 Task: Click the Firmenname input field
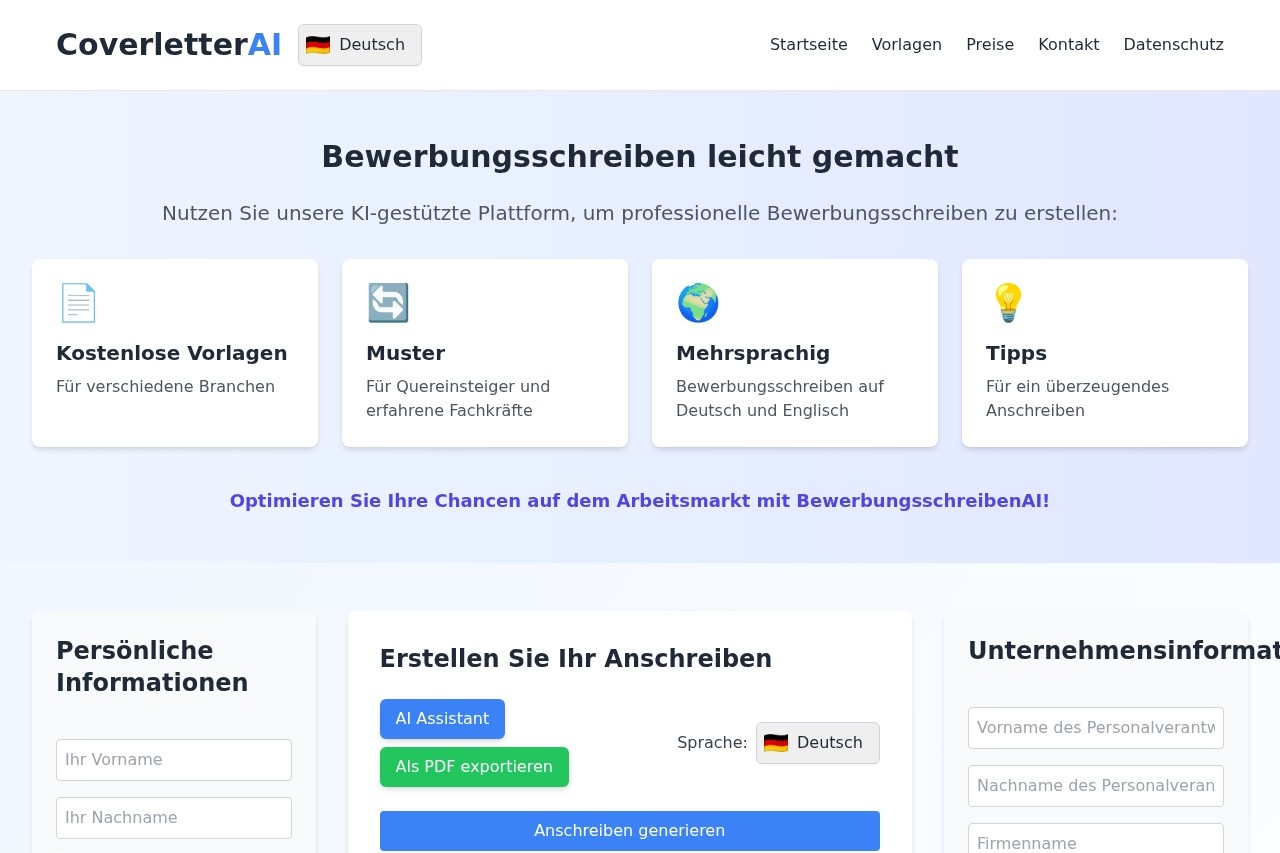1095,843
